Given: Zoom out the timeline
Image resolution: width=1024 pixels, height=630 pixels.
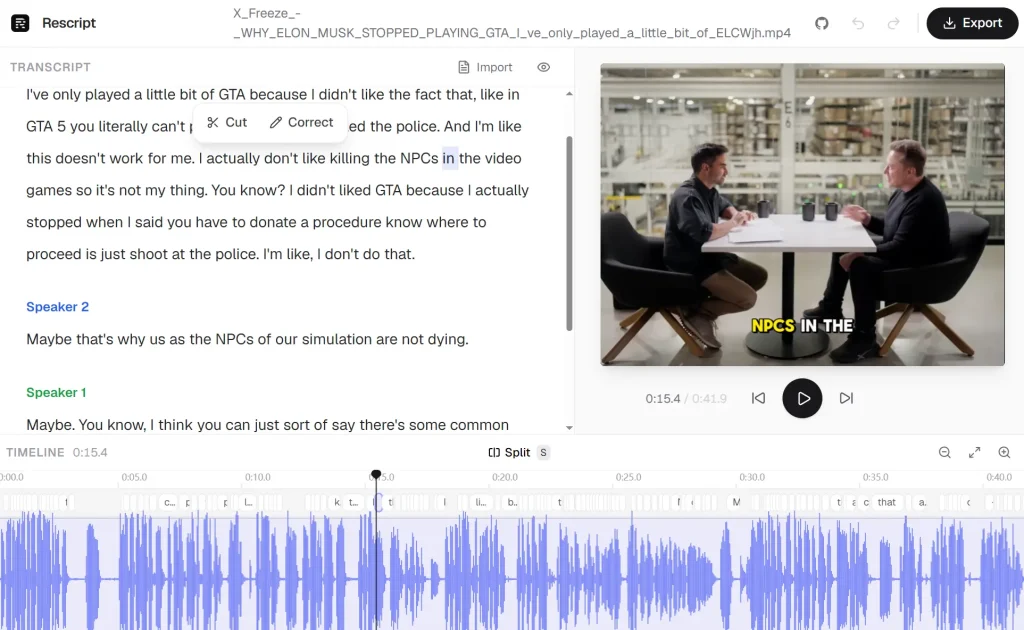Looking at the screenshot, I should coord(944,452).
